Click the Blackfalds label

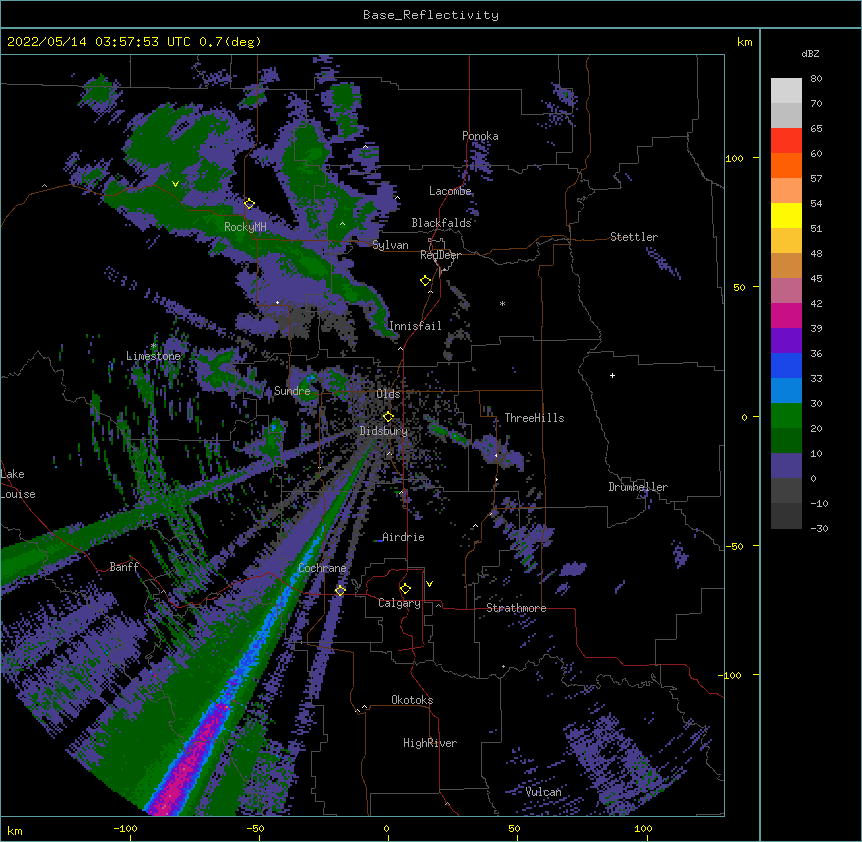(441, 223)
